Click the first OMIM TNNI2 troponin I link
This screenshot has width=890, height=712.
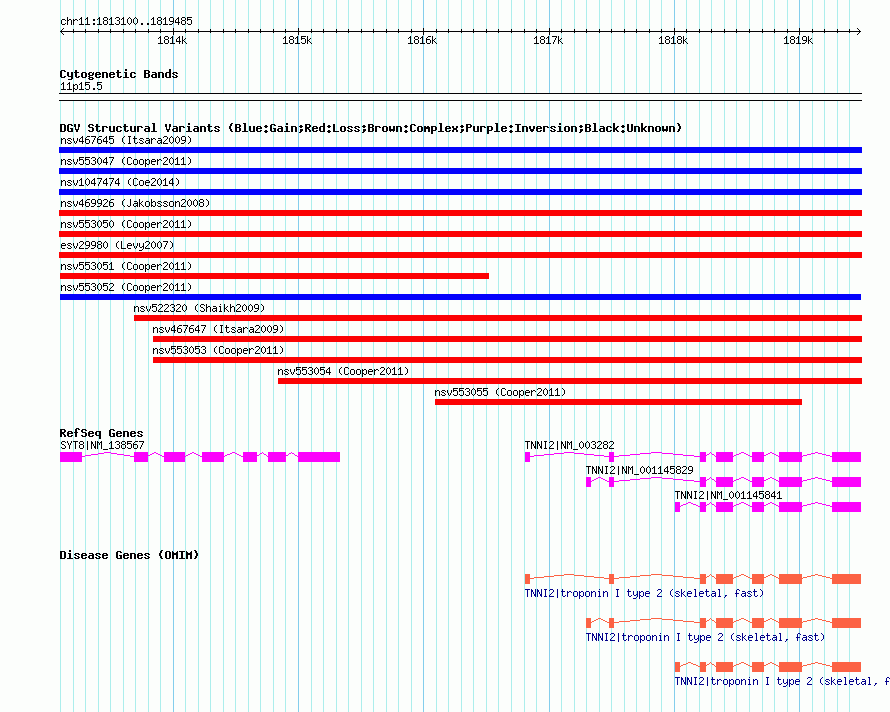(644, 593)
